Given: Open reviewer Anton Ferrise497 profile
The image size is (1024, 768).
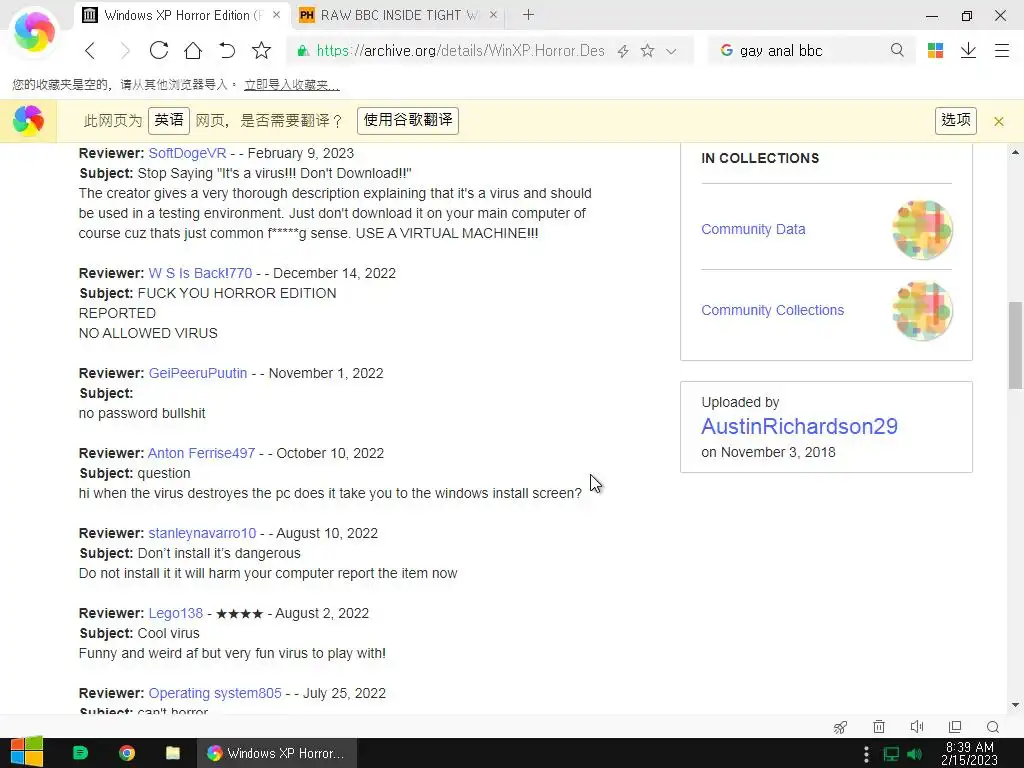Looking at the screenshot, I should [x=201, y=453].
